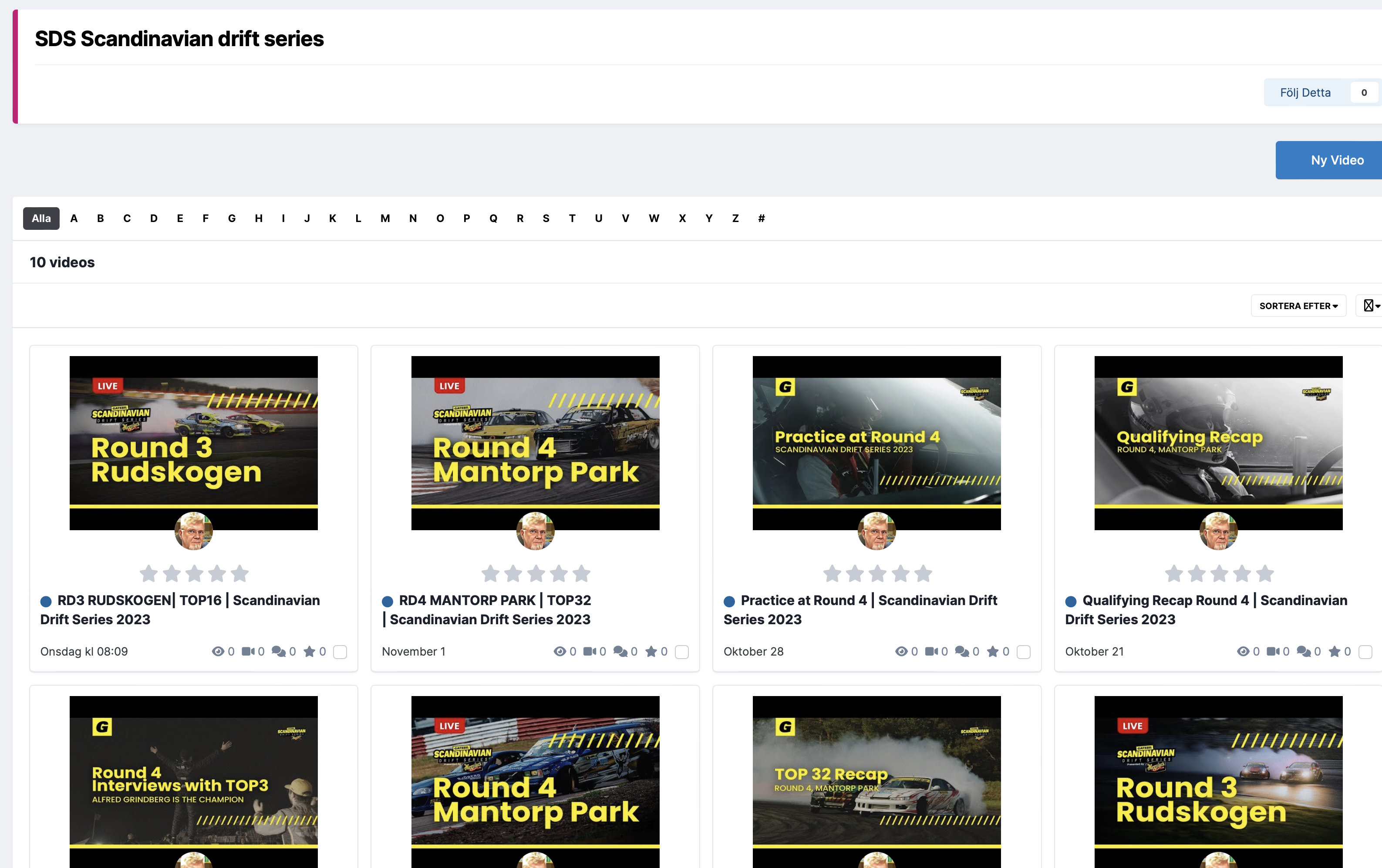This screenshot has height=868, width=1382.
Task: Click video camera icon on Qualifying Recap card
Action: tap(1274, 651)
